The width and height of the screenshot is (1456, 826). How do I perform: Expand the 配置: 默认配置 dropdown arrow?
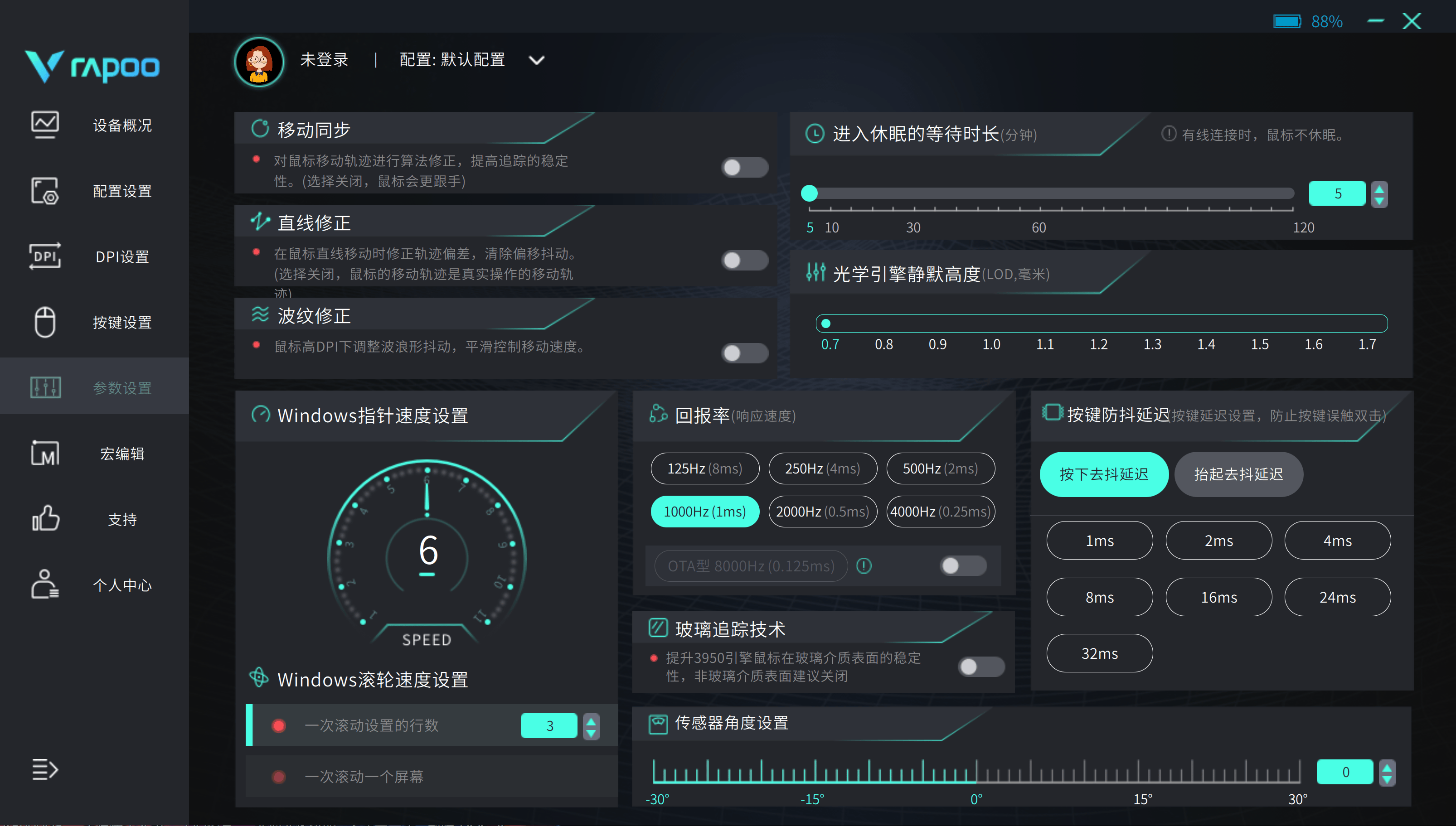(536, 60)
